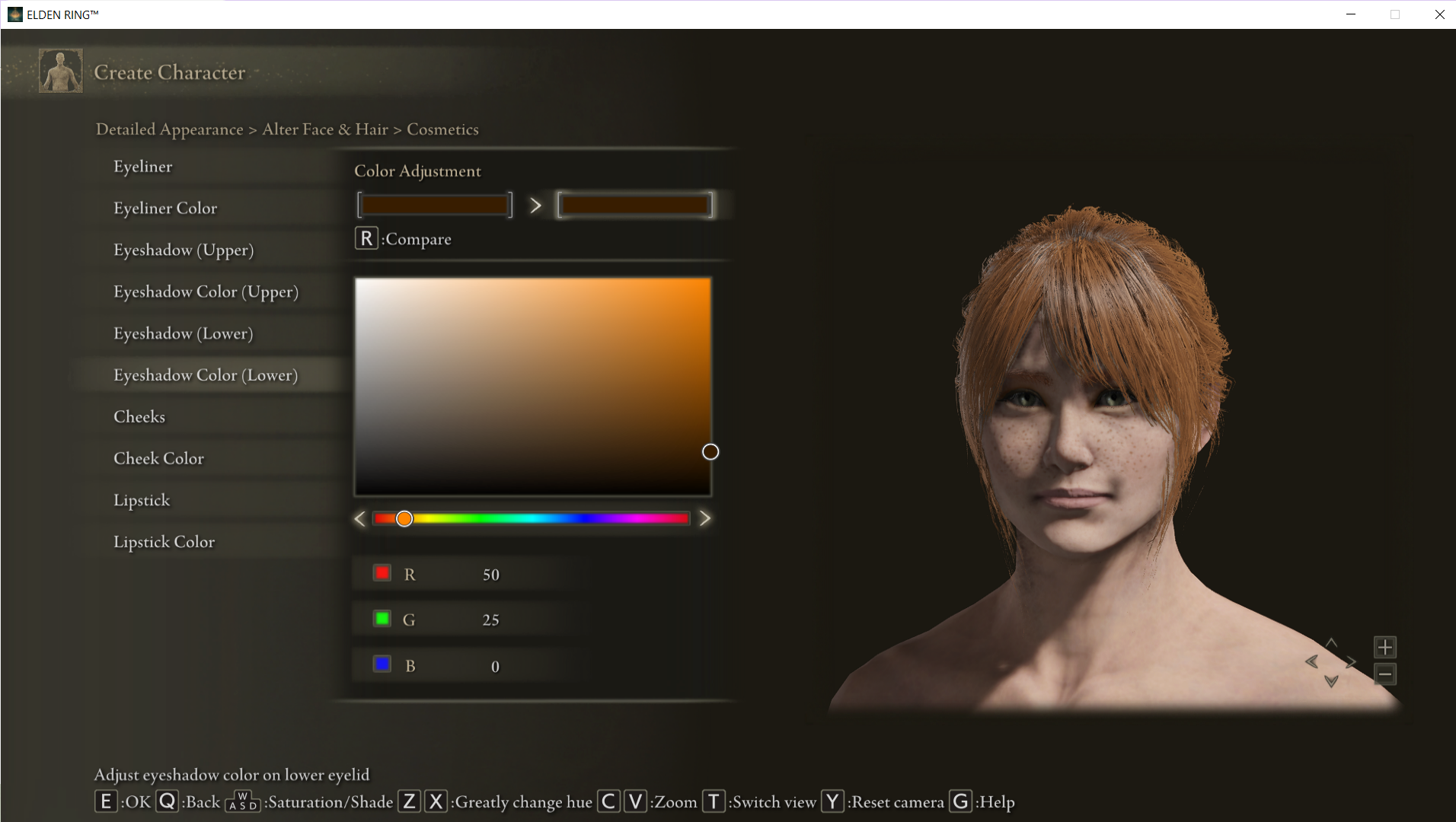Viewport: 1456px width, 822px height.
Task: Click inside the saturation and shade color field
Action: point(533,387)
